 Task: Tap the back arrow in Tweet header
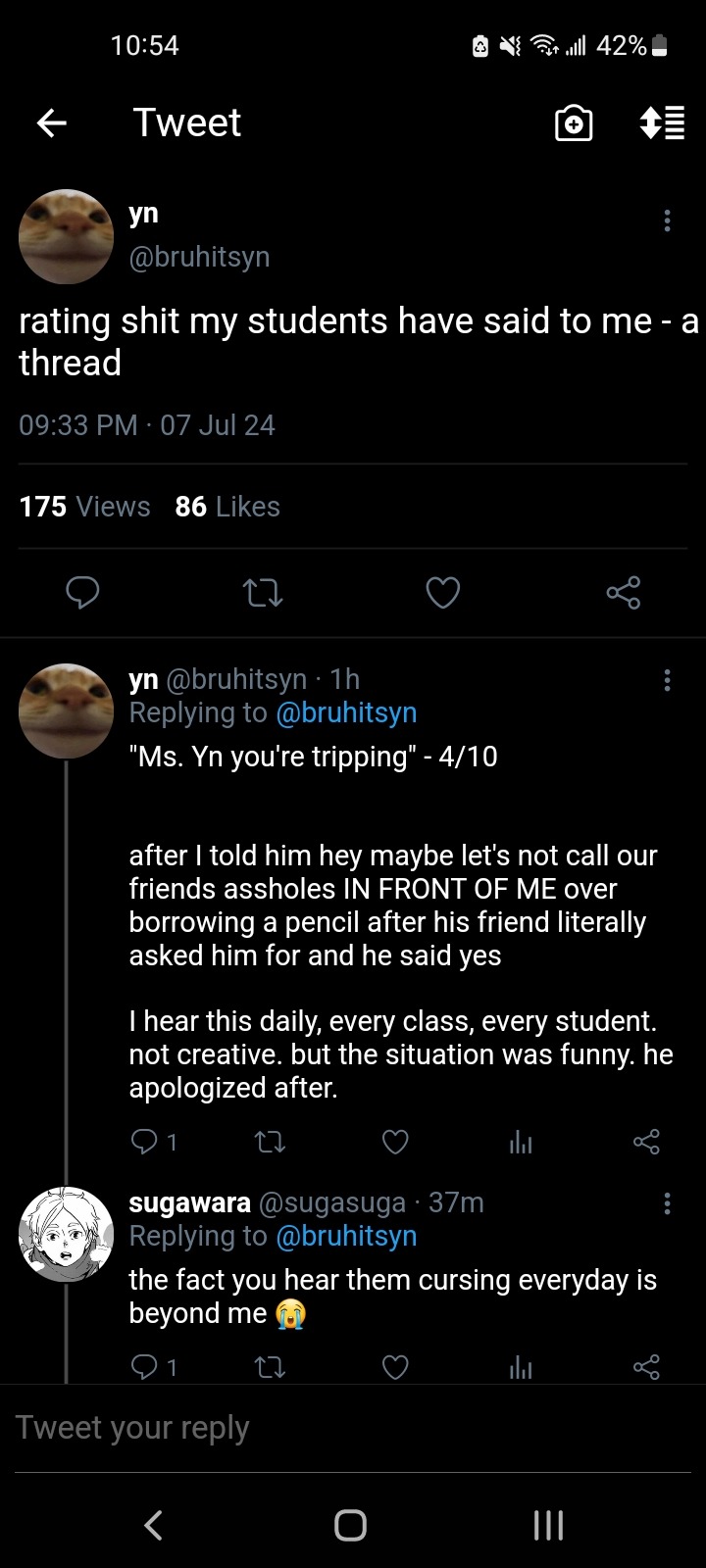coord(52,122)
